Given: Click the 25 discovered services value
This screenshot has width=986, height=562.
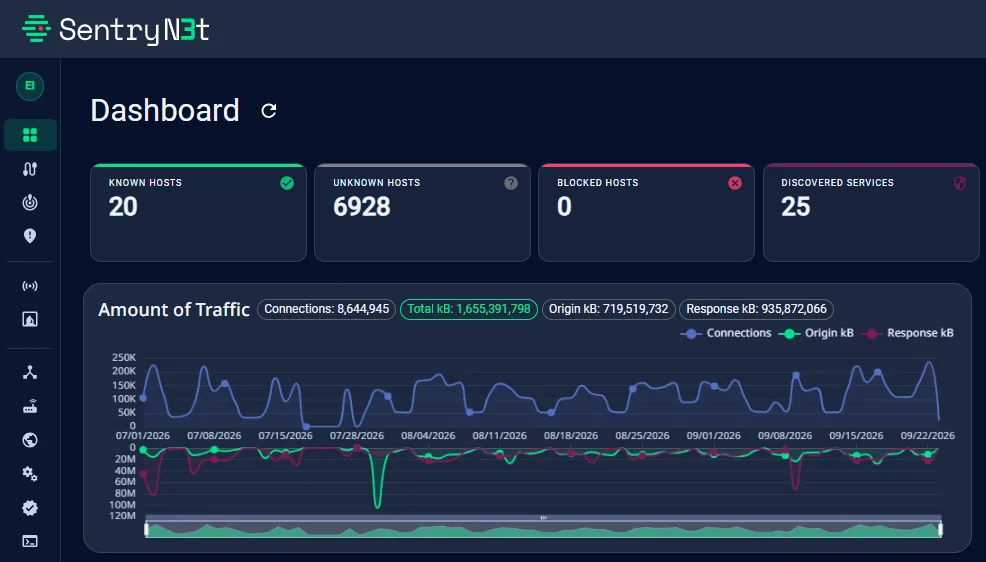Looking at the screenshot, I should [x=795, y=207].
